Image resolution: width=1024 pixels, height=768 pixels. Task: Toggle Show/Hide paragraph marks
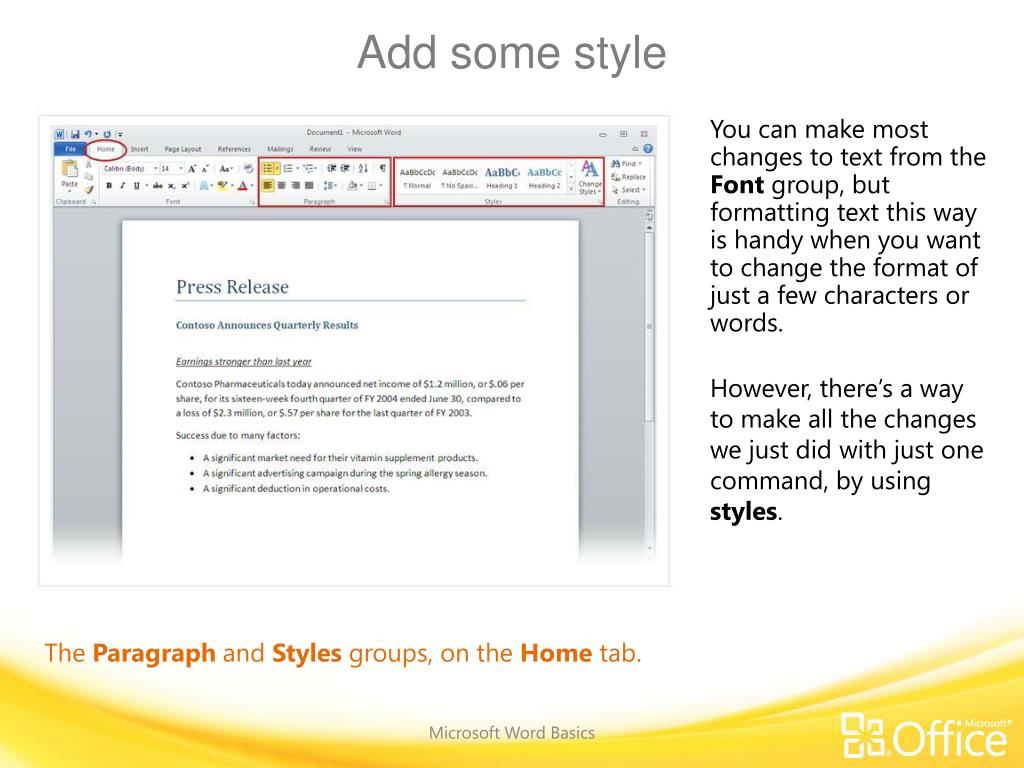[383, 168]
